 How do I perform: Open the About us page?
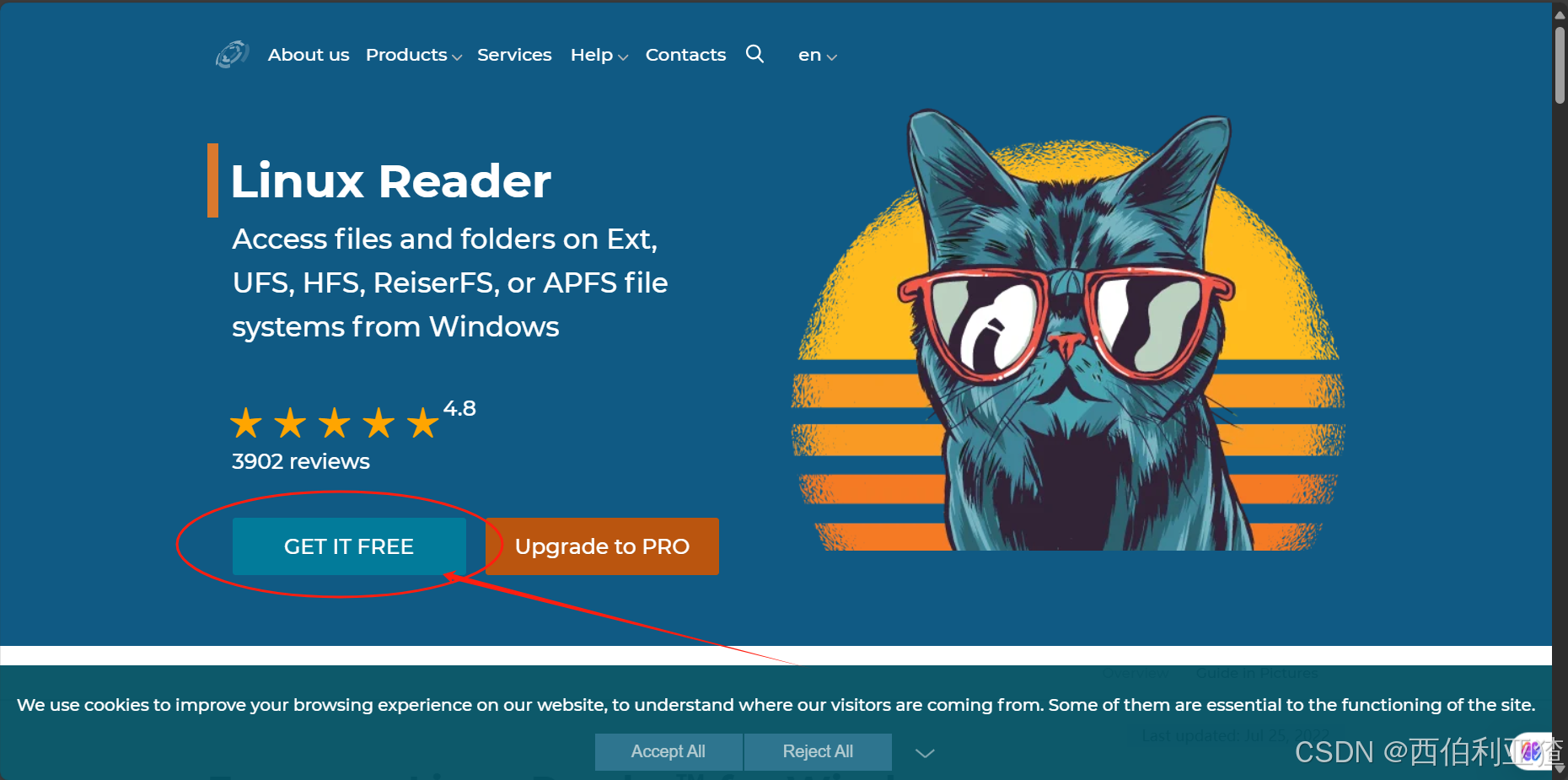click(309, 55)
